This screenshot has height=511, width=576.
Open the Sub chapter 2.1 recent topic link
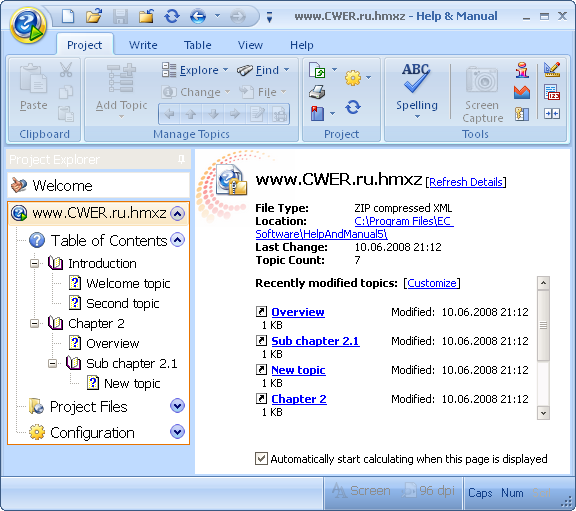coord(315,341)
